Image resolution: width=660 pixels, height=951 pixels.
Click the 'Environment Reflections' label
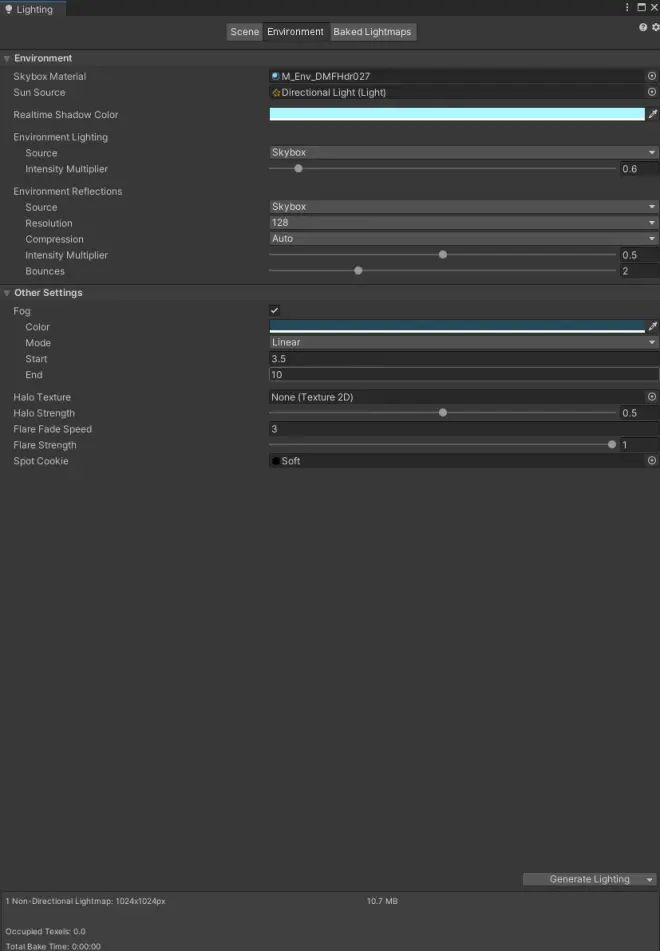(67, 191)
